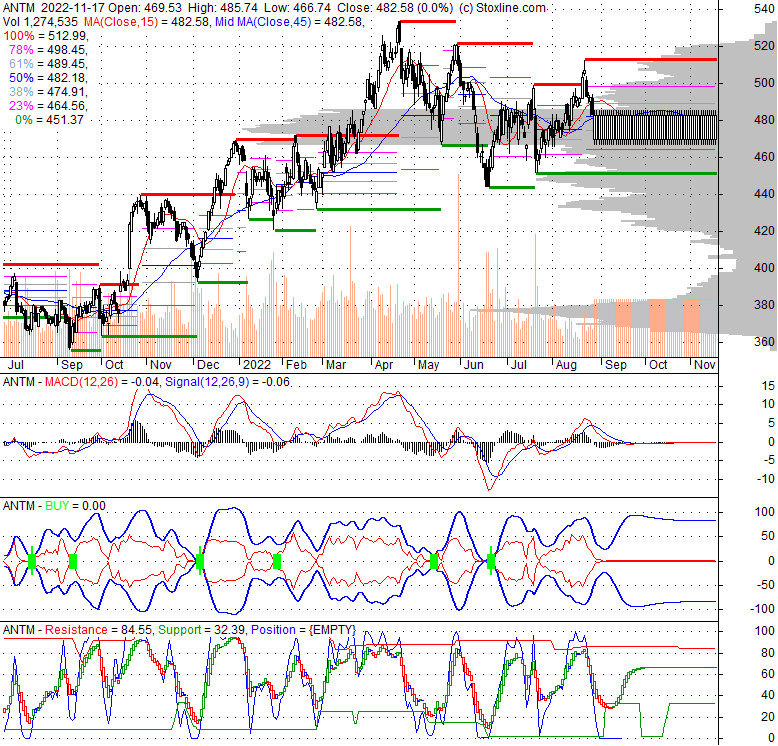Click the High: 485.74 value
The width and height of the screenshot is (778, 746).
tap(224, 8)
